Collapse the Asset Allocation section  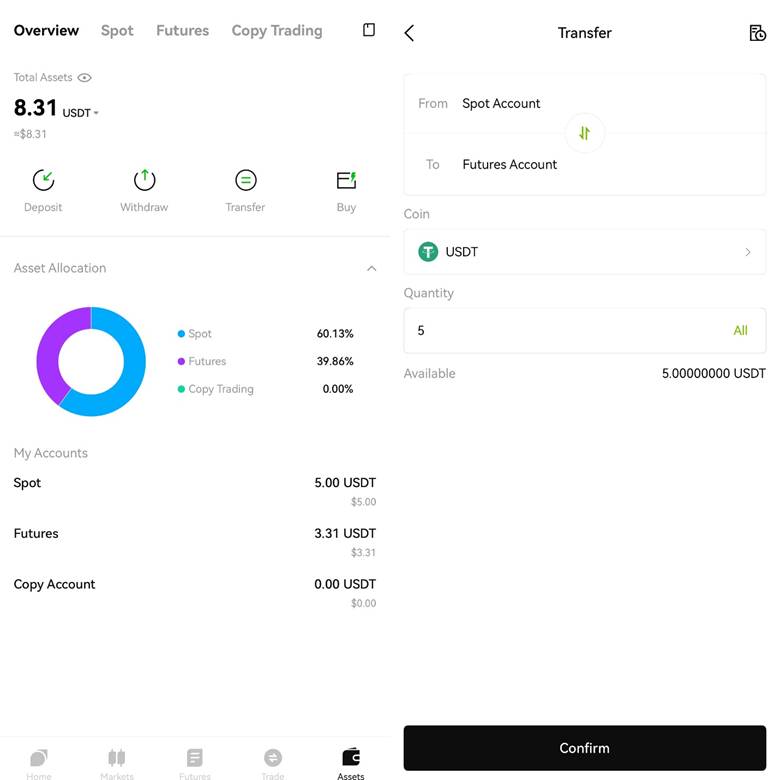pyautogui.click(x=371, y=268)
